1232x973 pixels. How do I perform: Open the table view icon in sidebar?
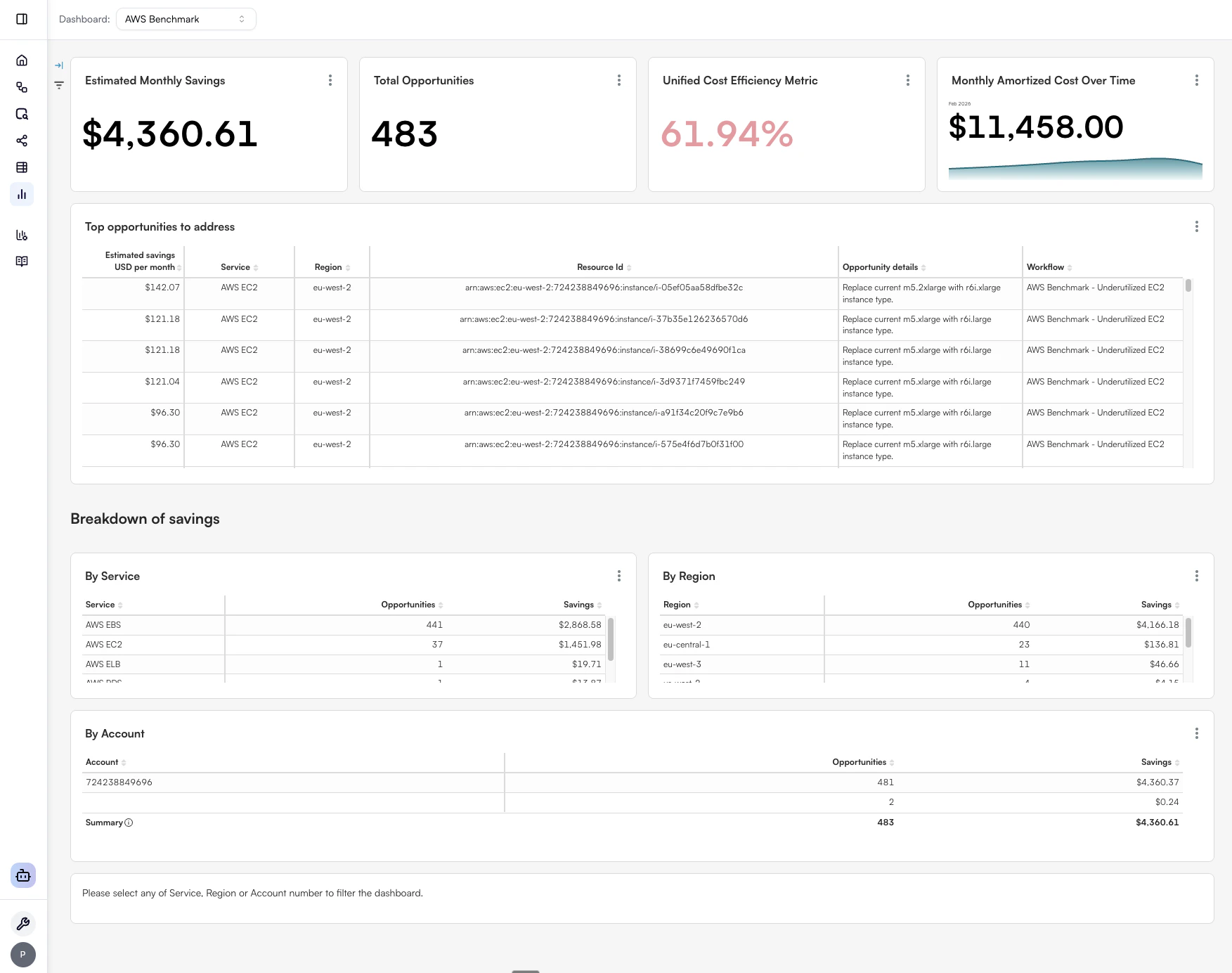22,167
